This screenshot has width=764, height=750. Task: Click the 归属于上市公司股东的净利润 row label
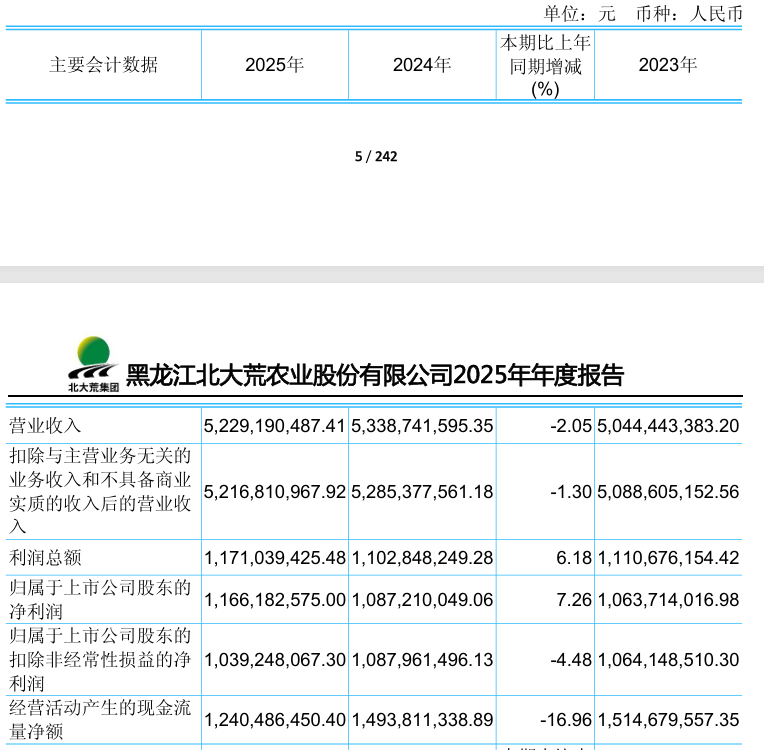[x=100, y=599]
